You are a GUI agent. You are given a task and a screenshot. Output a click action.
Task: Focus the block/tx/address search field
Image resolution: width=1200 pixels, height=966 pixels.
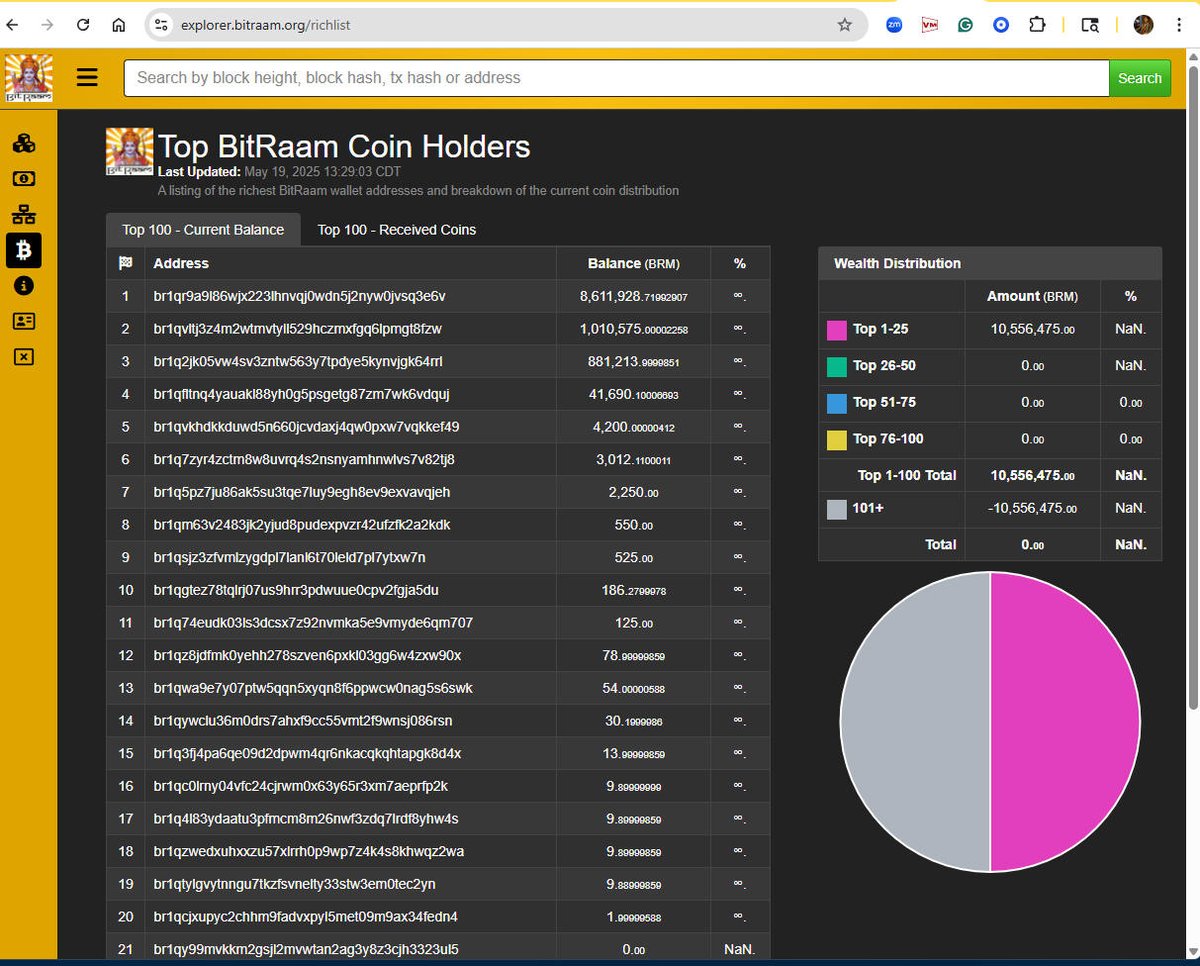pyautogui.click(x=616, y=78)
